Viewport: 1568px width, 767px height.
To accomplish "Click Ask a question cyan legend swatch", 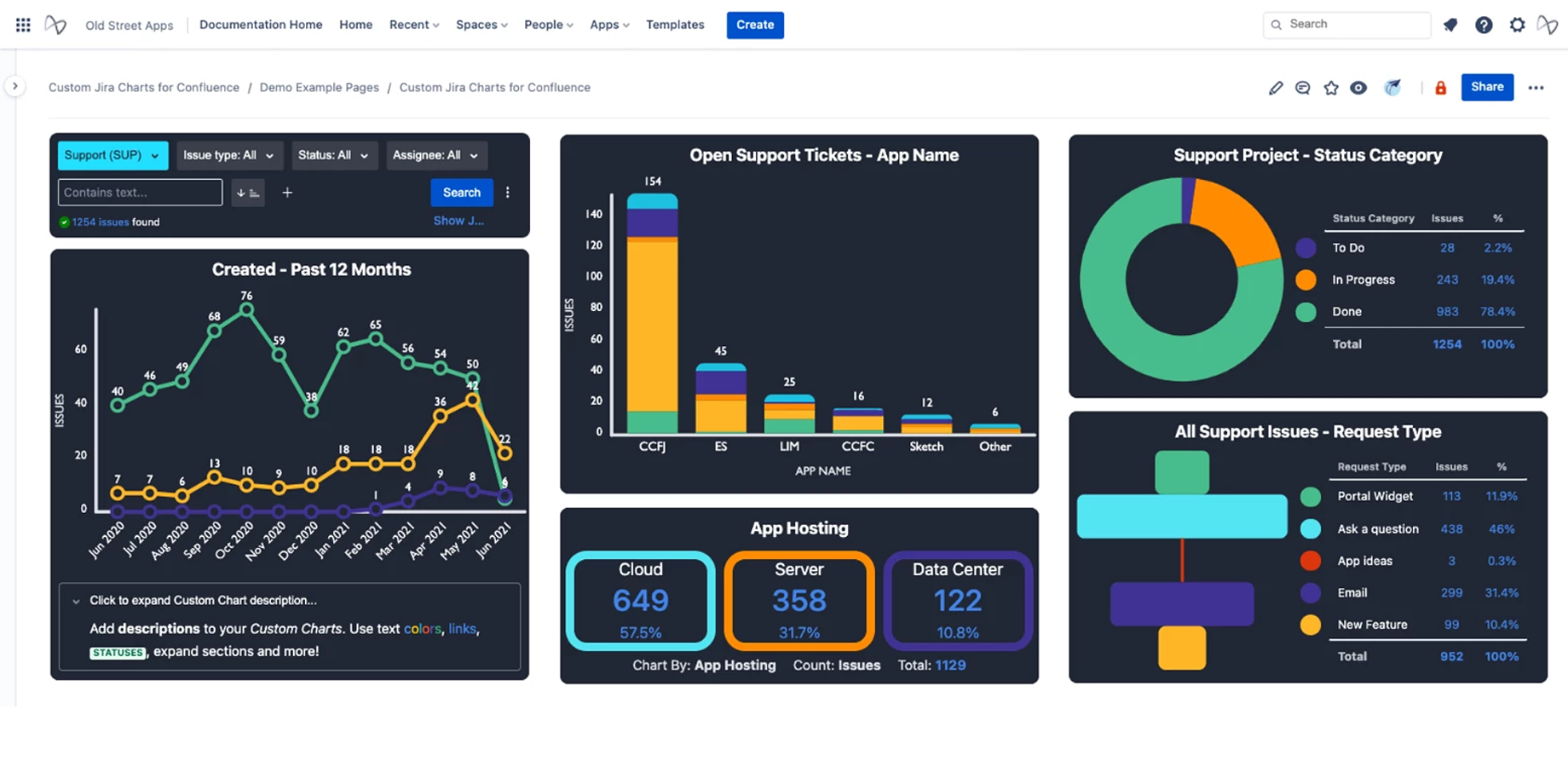I will pyautogui.click(x=1311, y=529).
